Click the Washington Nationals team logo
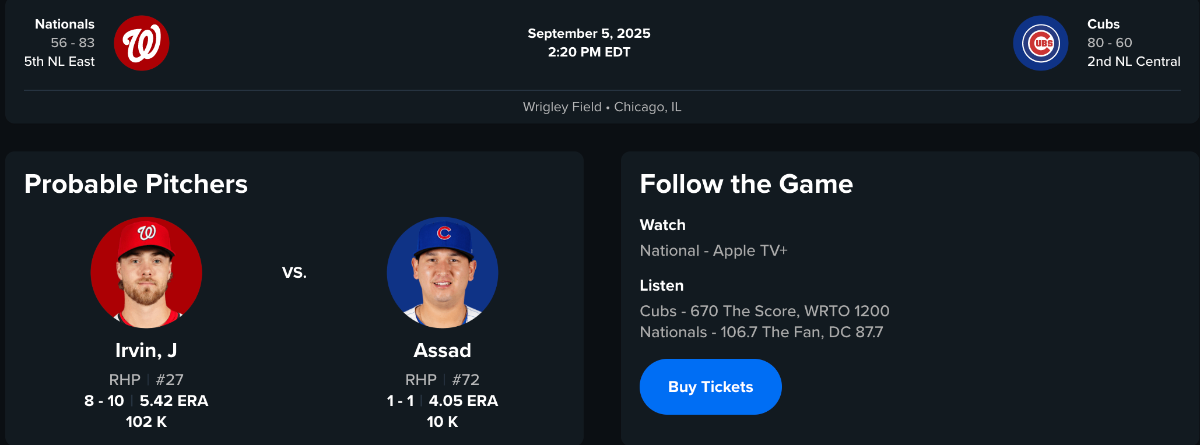Image resolution: width=1200 pixels, height=445 pixels. (x=142, y=43)
